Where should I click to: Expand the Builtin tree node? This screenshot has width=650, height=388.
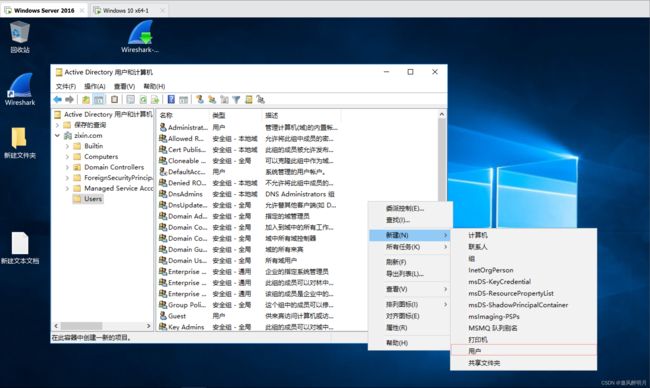point(67,146)
